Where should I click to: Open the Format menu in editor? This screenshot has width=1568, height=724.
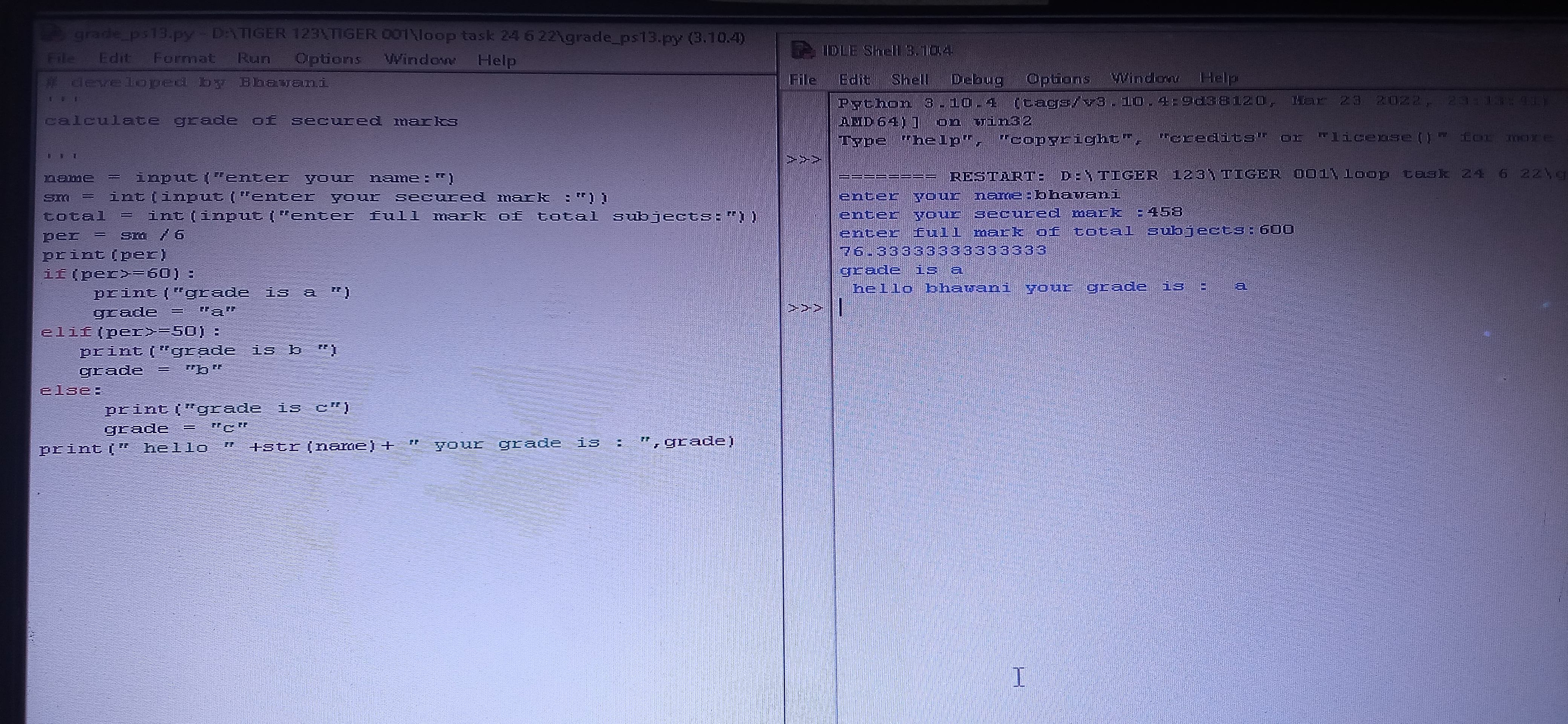[x=183, y=58]
